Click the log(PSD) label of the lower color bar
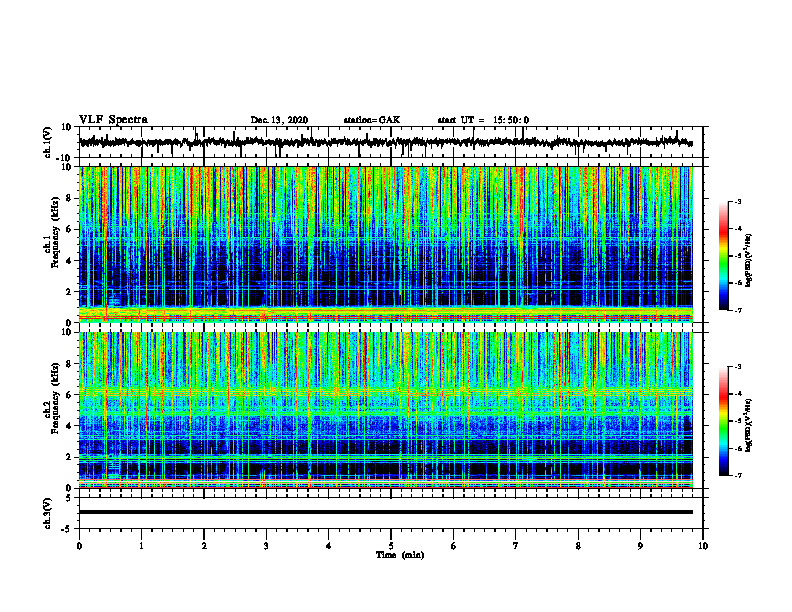Viewport: 792px width, 612px height. tap(749, 426)
